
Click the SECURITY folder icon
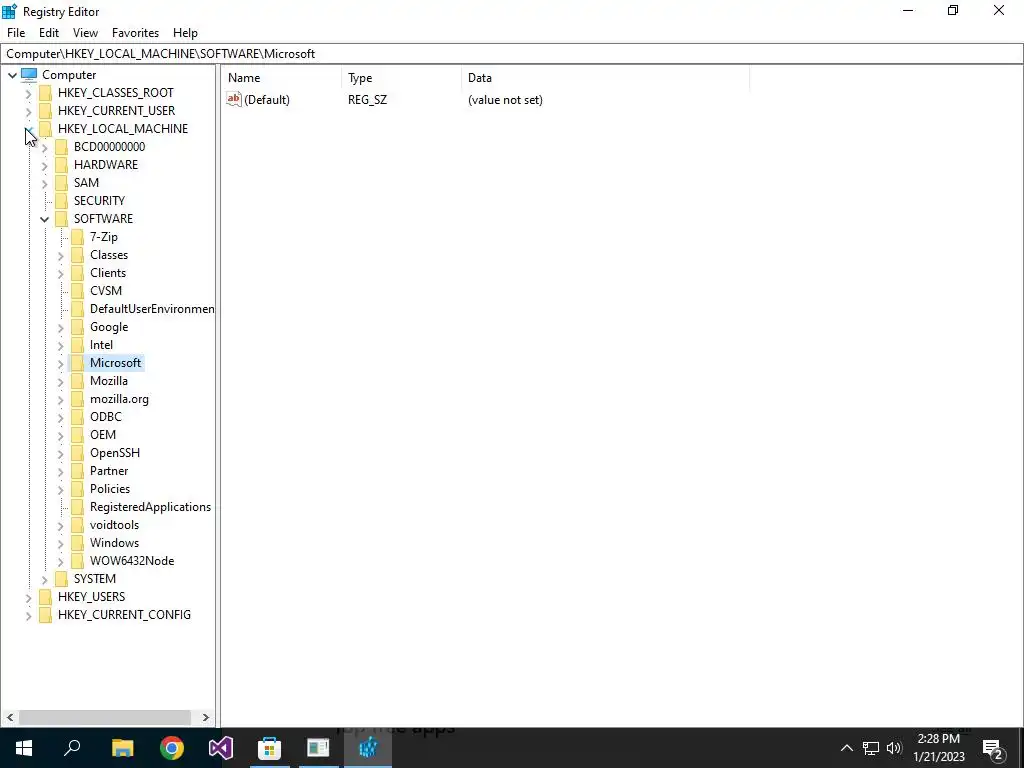click(61, 200)
